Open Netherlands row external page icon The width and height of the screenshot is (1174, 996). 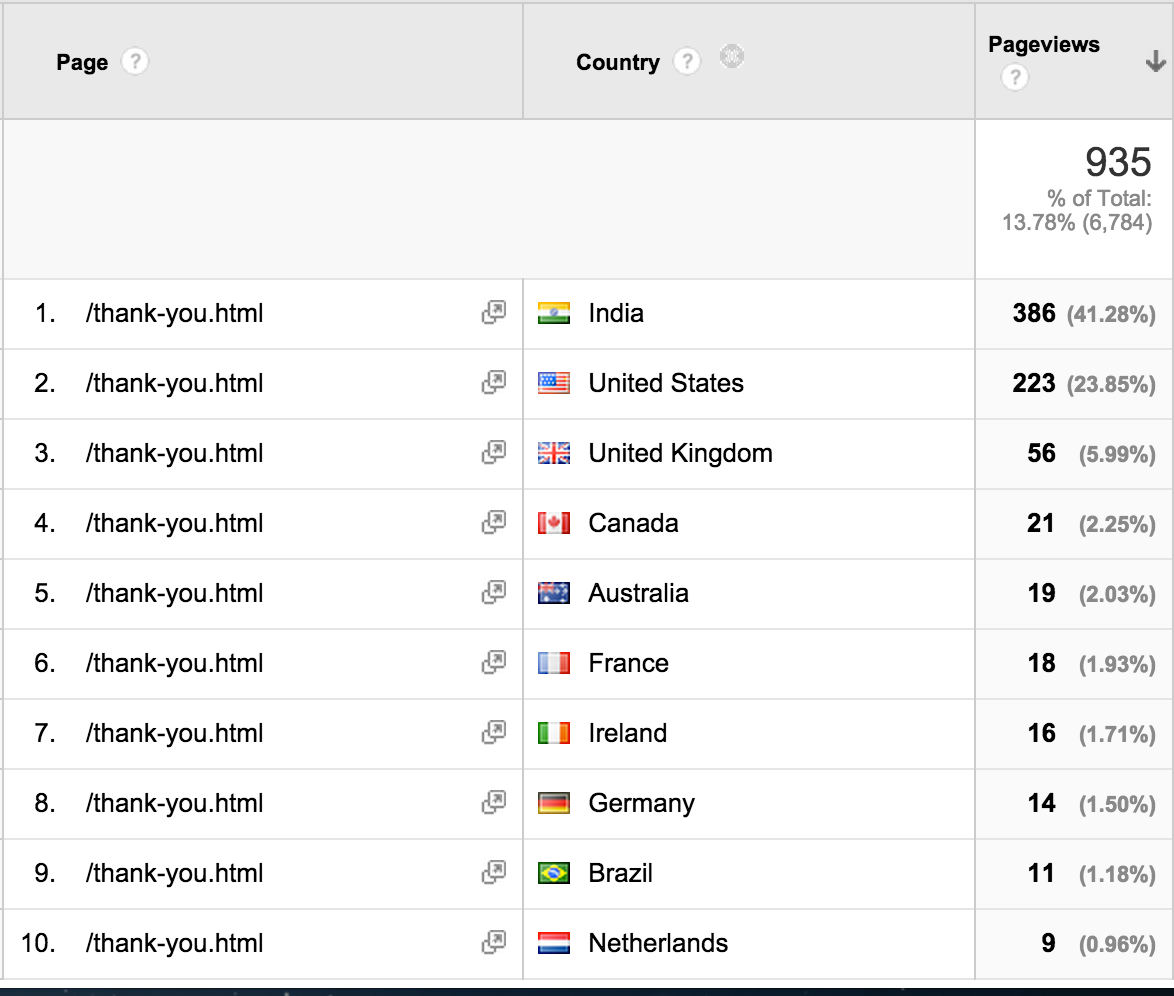coord(493,943)
